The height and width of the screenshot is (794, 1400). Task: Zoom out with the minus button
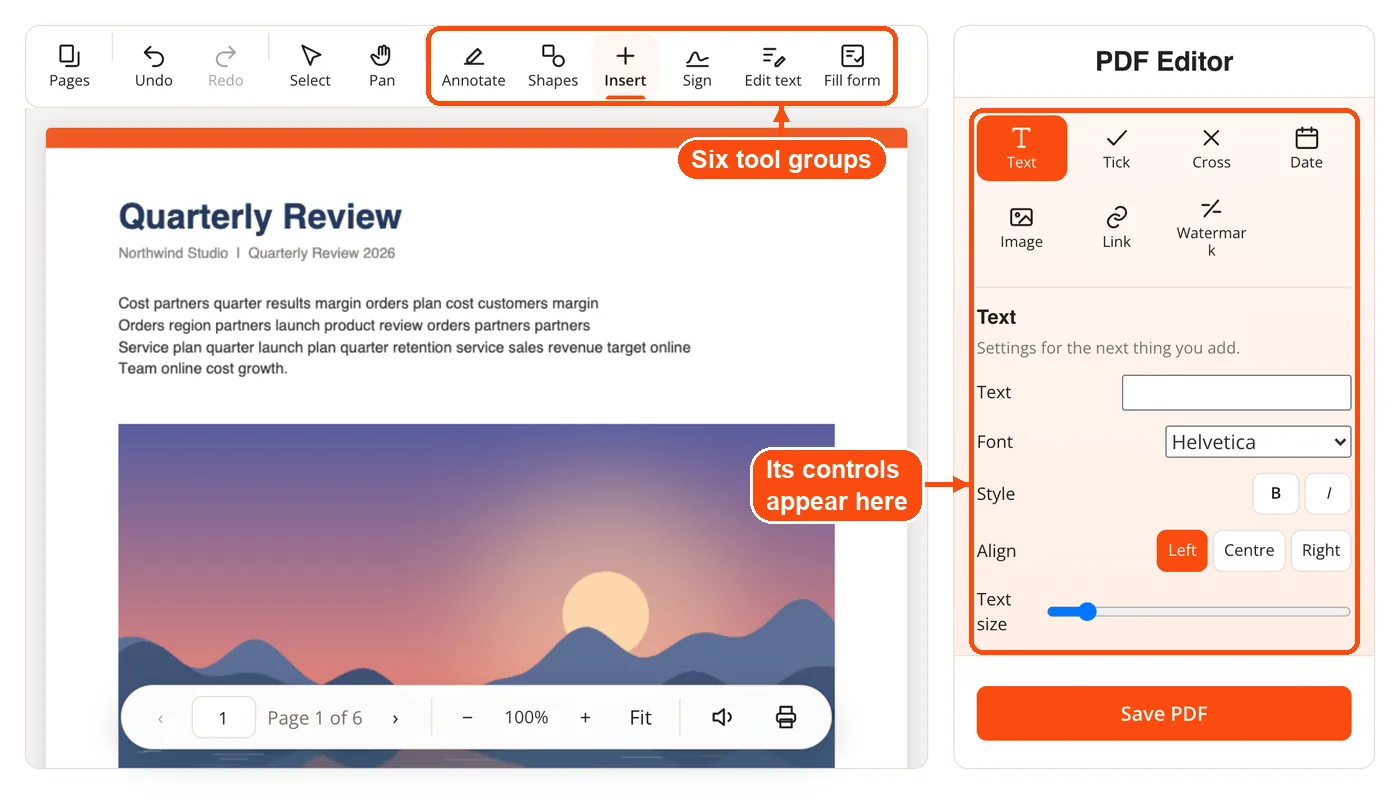point(467,718)
